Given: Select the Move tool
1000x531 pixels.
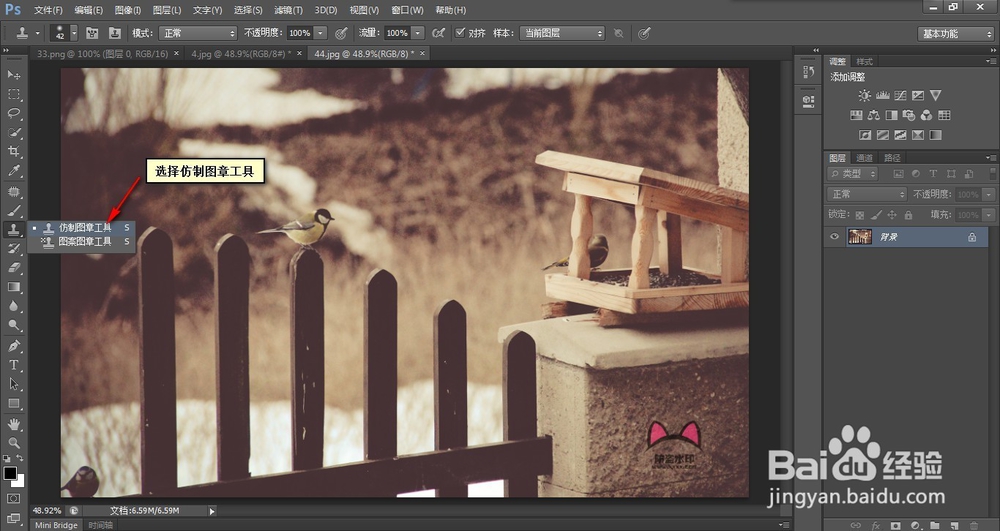Looking at the screenshot, I should tap(13, 75).
